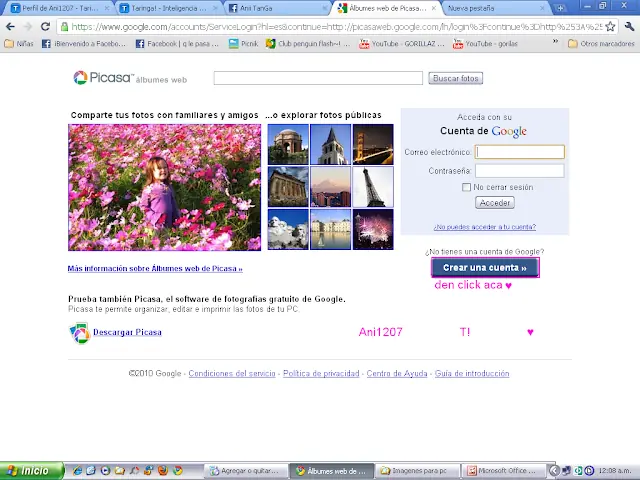640x480 pixels.
Task: Open Más información sobre Álbumes web link
Action: [155, 269]
